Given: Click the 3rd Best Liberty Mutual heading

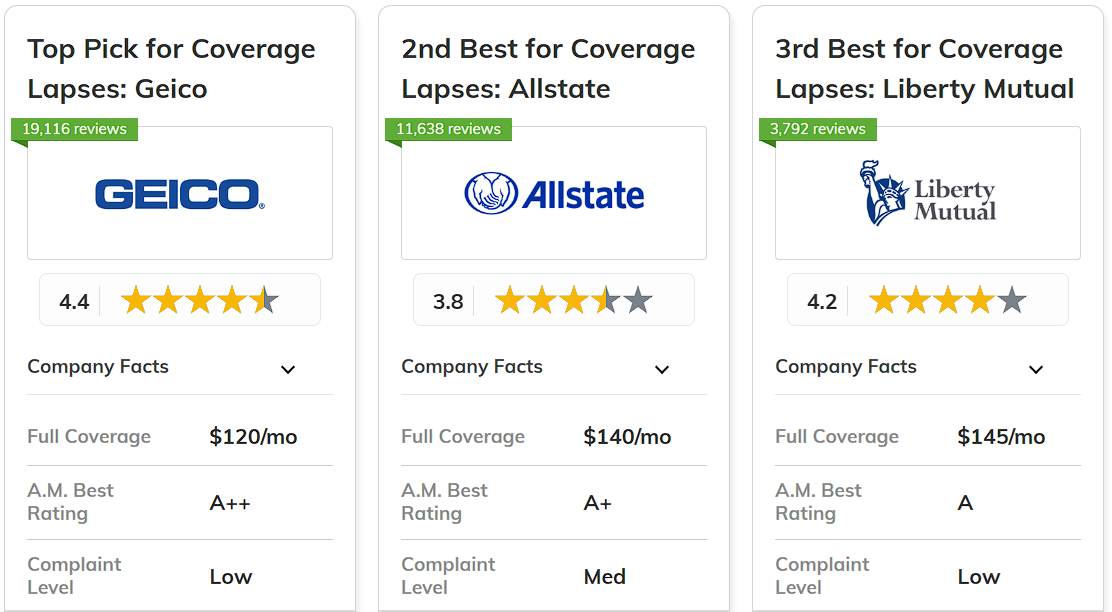Looking at the screenshot, I should [925, 69].
